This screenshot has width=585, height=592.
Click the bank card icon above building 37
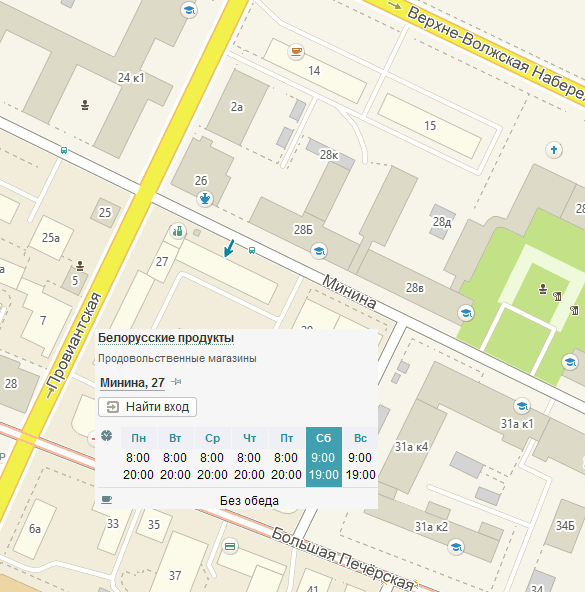(x=230, y=546)
